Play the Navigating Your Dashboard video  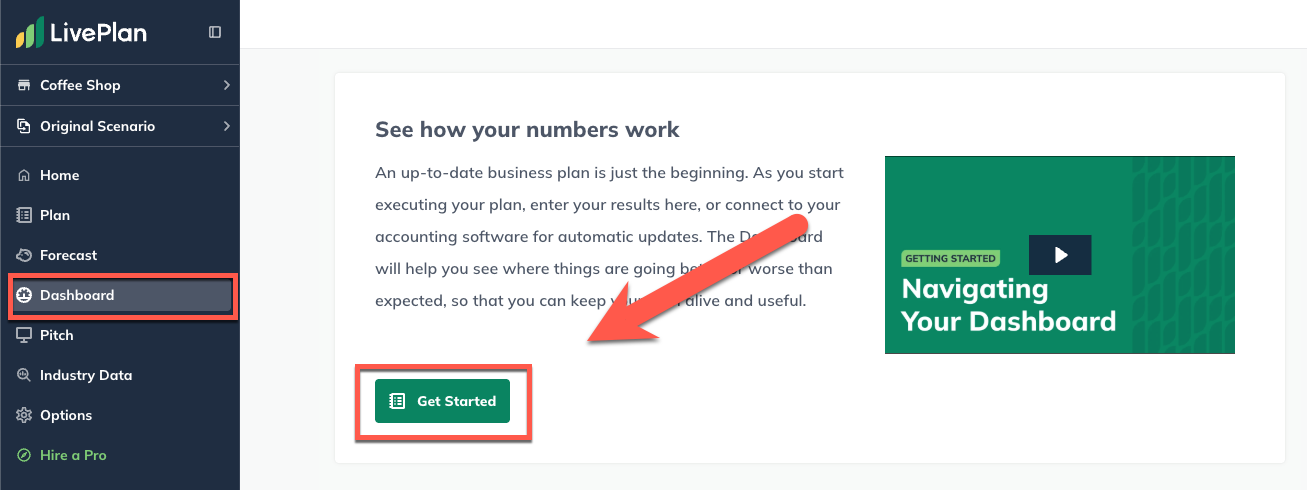click(x=1060, y=255)
